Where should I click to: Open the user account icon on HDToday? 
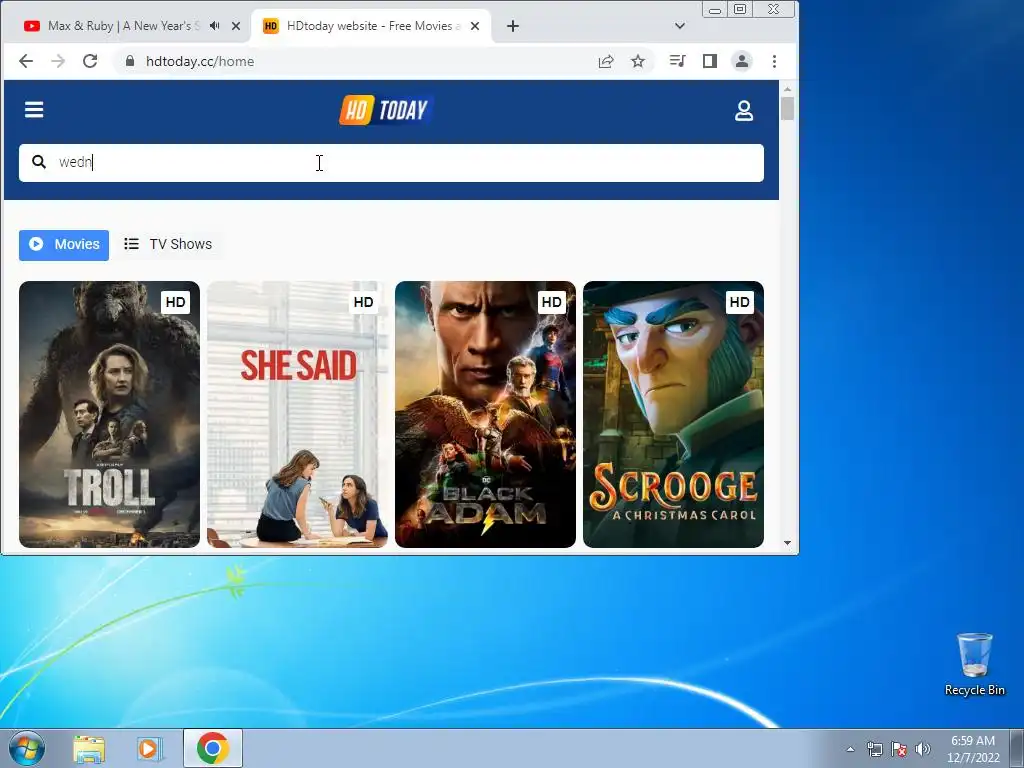[744, 110]
